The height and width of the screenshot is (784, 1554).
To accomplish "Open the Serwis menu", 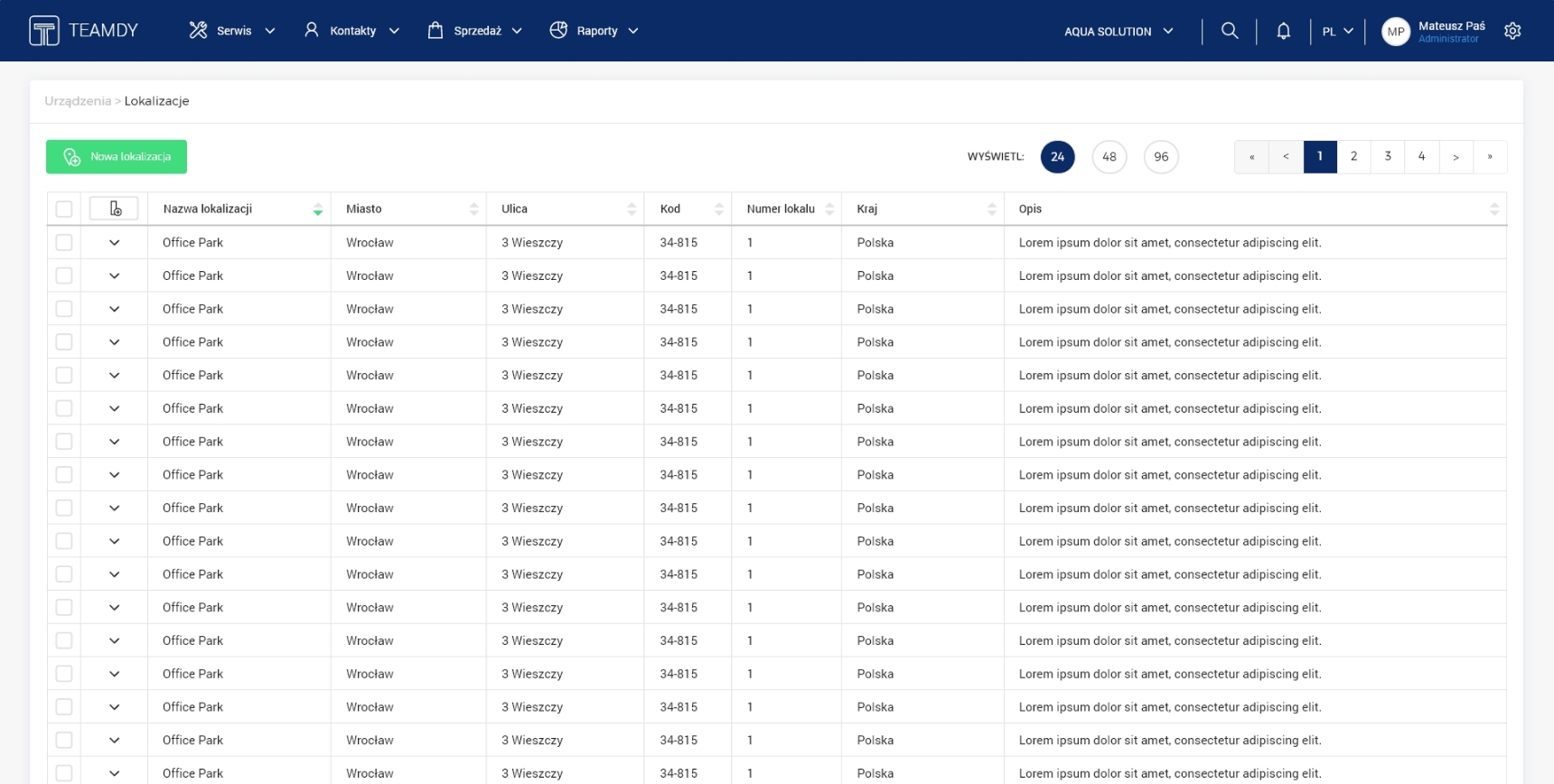I will (232, 31).
